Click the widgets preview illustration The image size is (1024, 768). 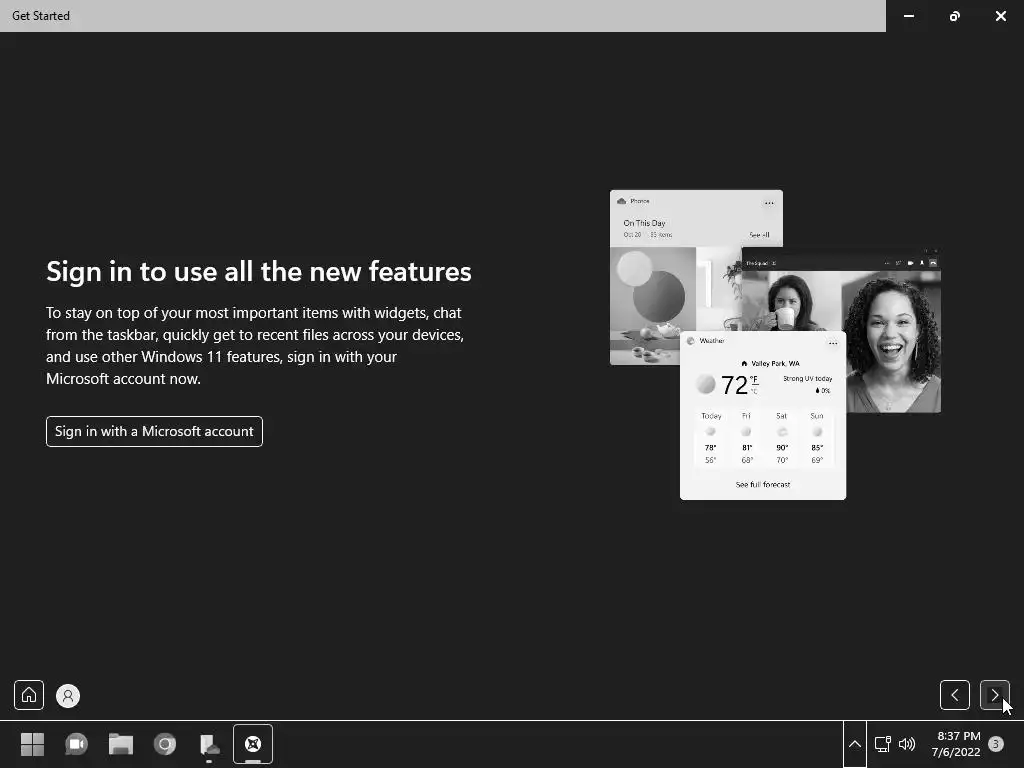click(x=775, y=345)
